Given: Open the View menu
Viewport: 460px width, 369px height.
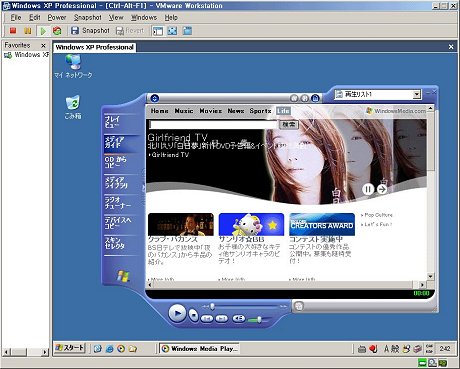Looking at the screenshot, I should click(x=116, y=17).
